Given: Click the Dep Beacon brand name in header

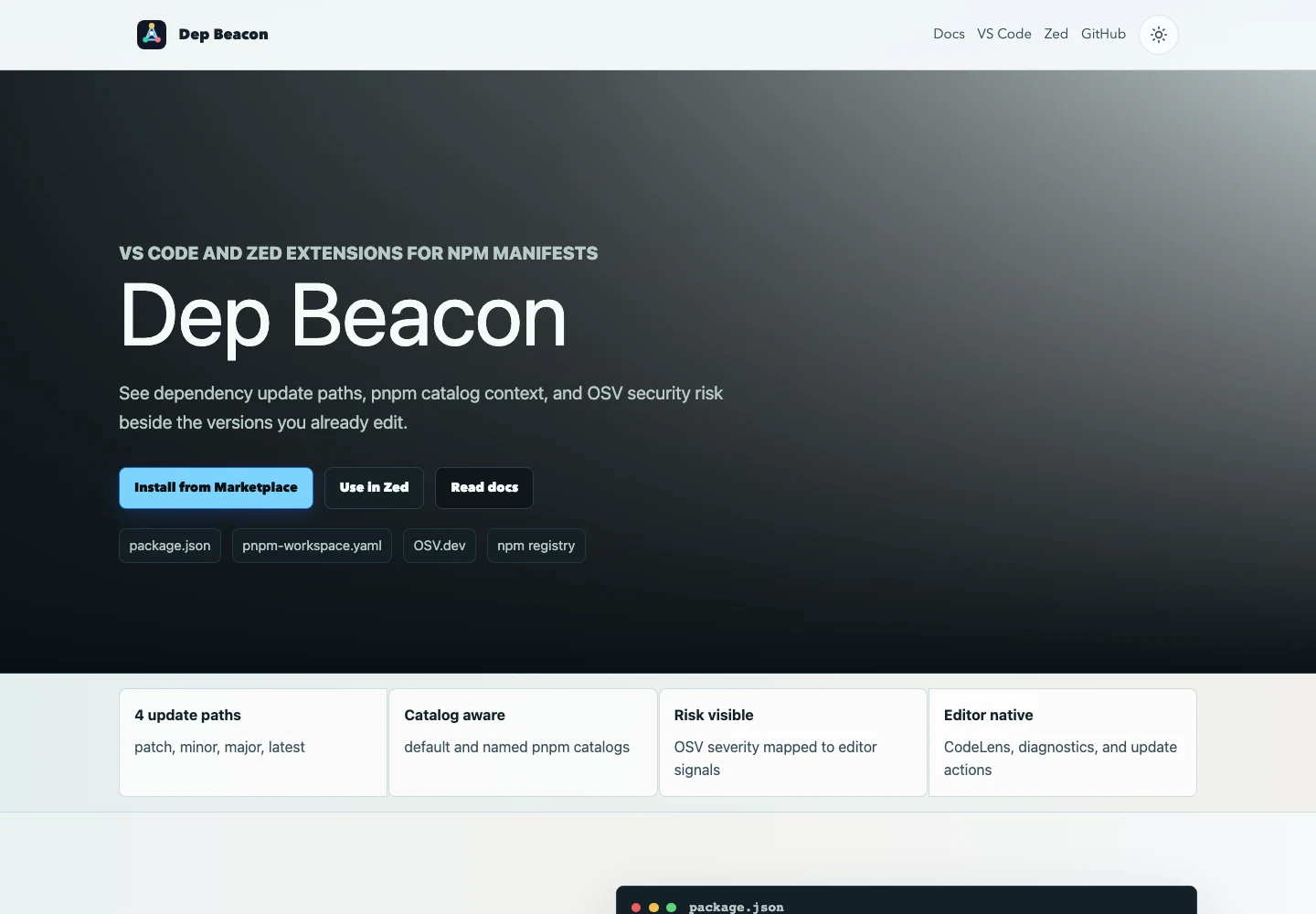Looking at the screenshot, I should (x=224, y=35).
